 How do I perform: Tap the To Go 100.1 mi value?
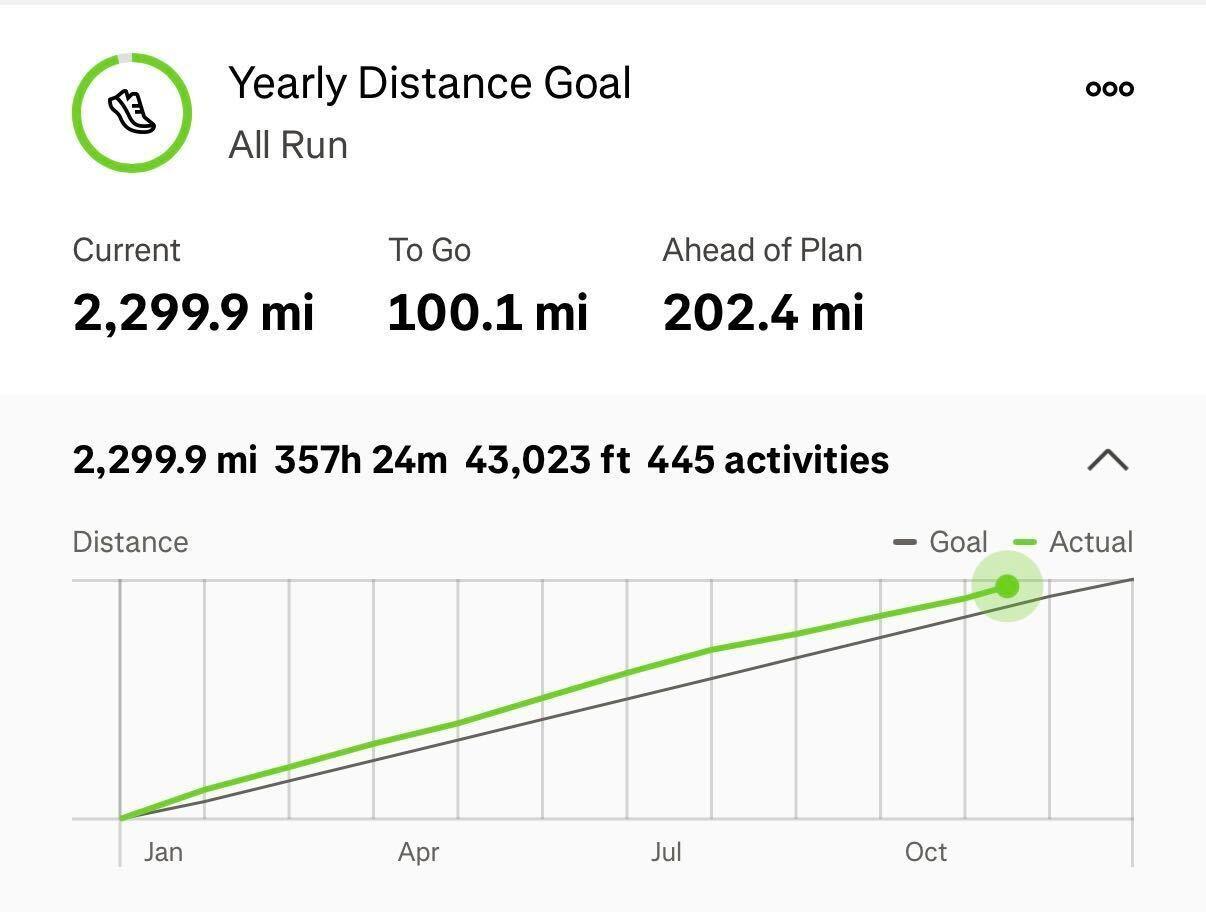pyautogui.click(x=487, y=312)
